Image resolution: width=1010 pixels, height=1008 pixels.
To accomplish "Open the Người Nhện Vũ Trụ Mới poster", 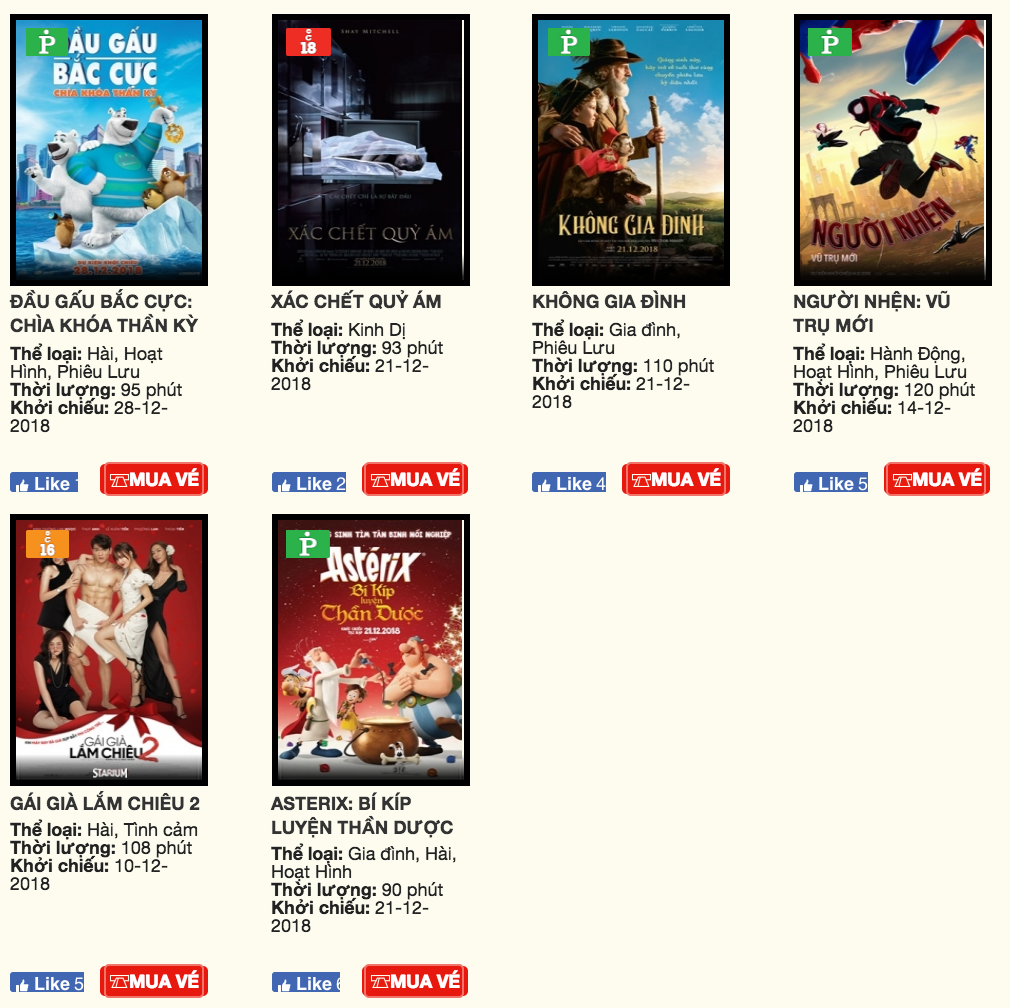I will coord(892,150).
